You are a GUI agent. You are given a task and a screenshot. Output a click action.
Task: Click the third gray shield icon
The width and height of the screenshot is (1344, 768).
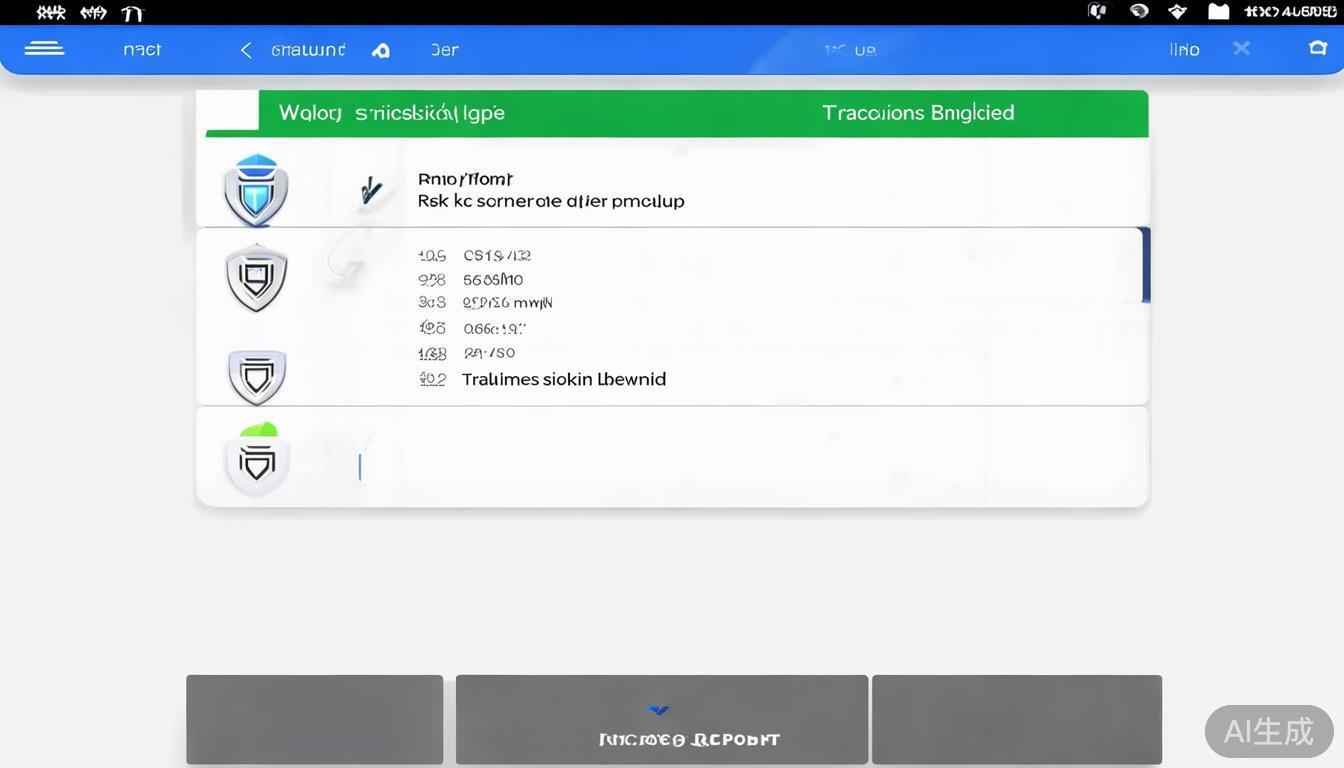[x=257, y=376]
